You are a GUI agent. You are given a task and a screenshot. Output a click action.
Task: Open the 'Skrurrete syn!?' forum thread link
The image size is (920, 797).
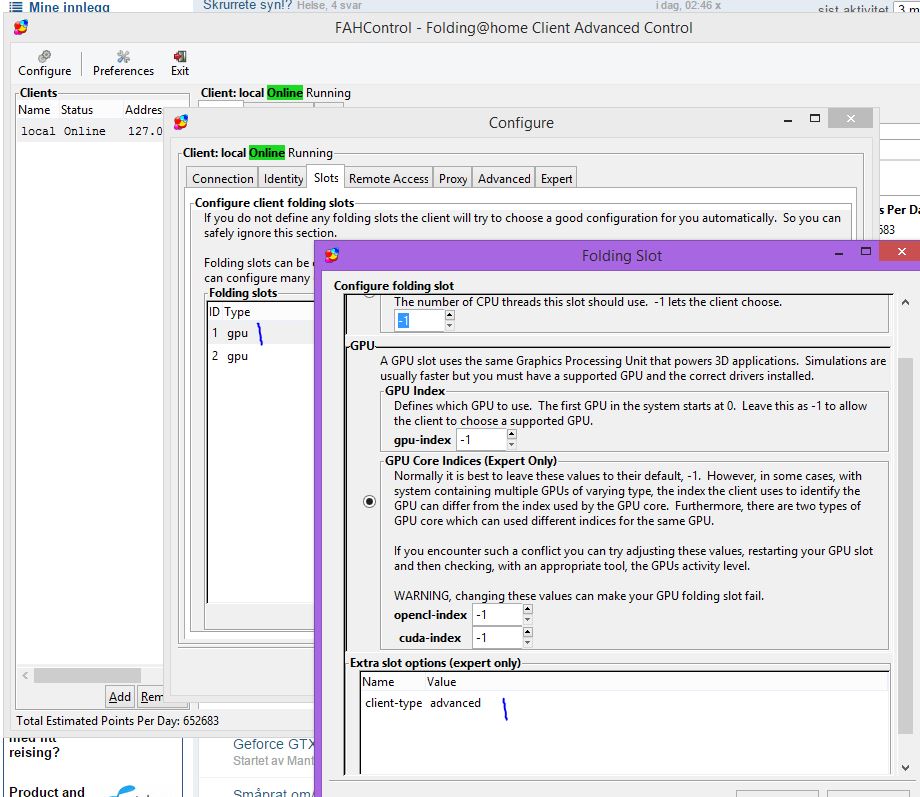248,5
